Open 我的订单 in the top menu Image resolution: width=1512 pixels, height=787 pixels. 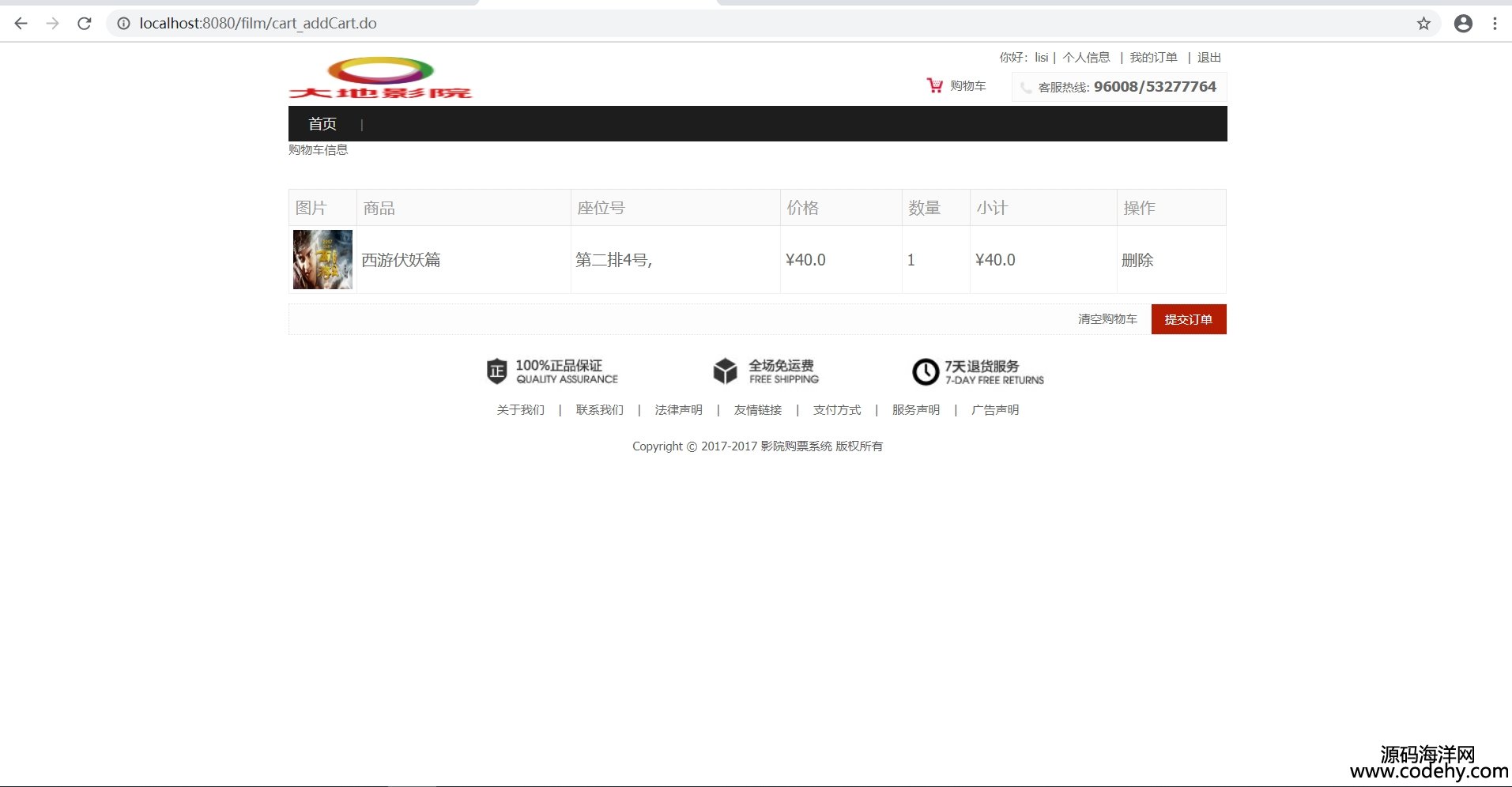[1153, 58]
